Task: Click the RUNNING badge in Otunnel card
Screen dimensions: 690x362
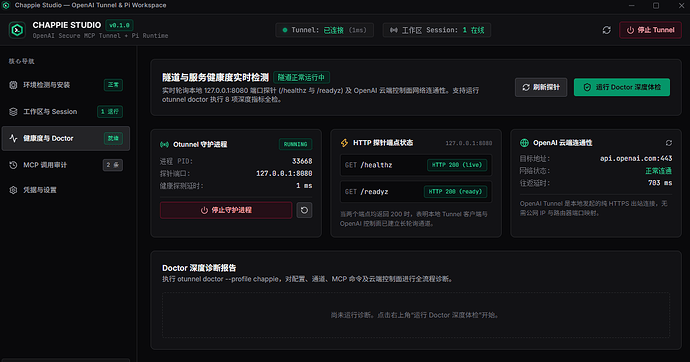Action: 295,144
